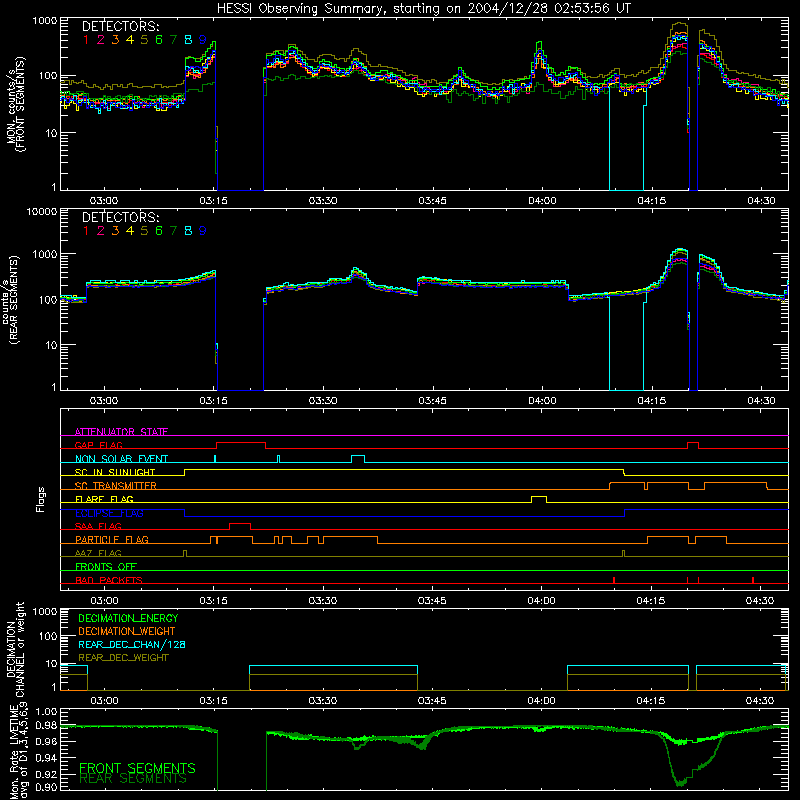Click the BAD_PACKETS flag label

[x=109, y=580]
